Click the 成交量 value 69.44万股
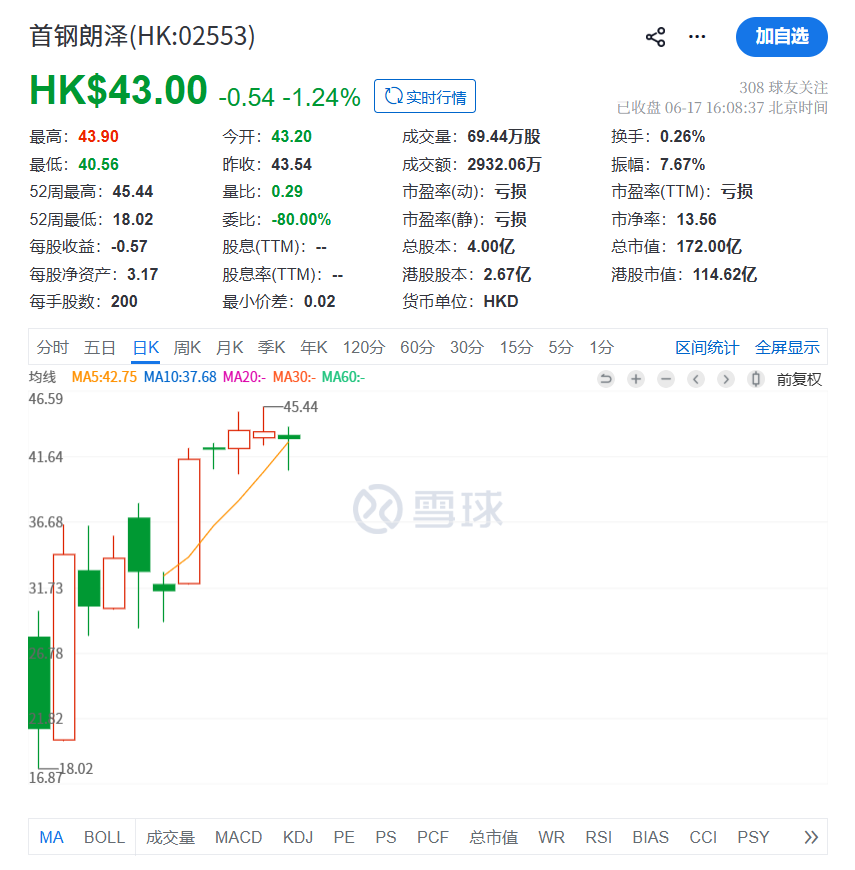This screenshot has height=870, width=855. [504, 136]
